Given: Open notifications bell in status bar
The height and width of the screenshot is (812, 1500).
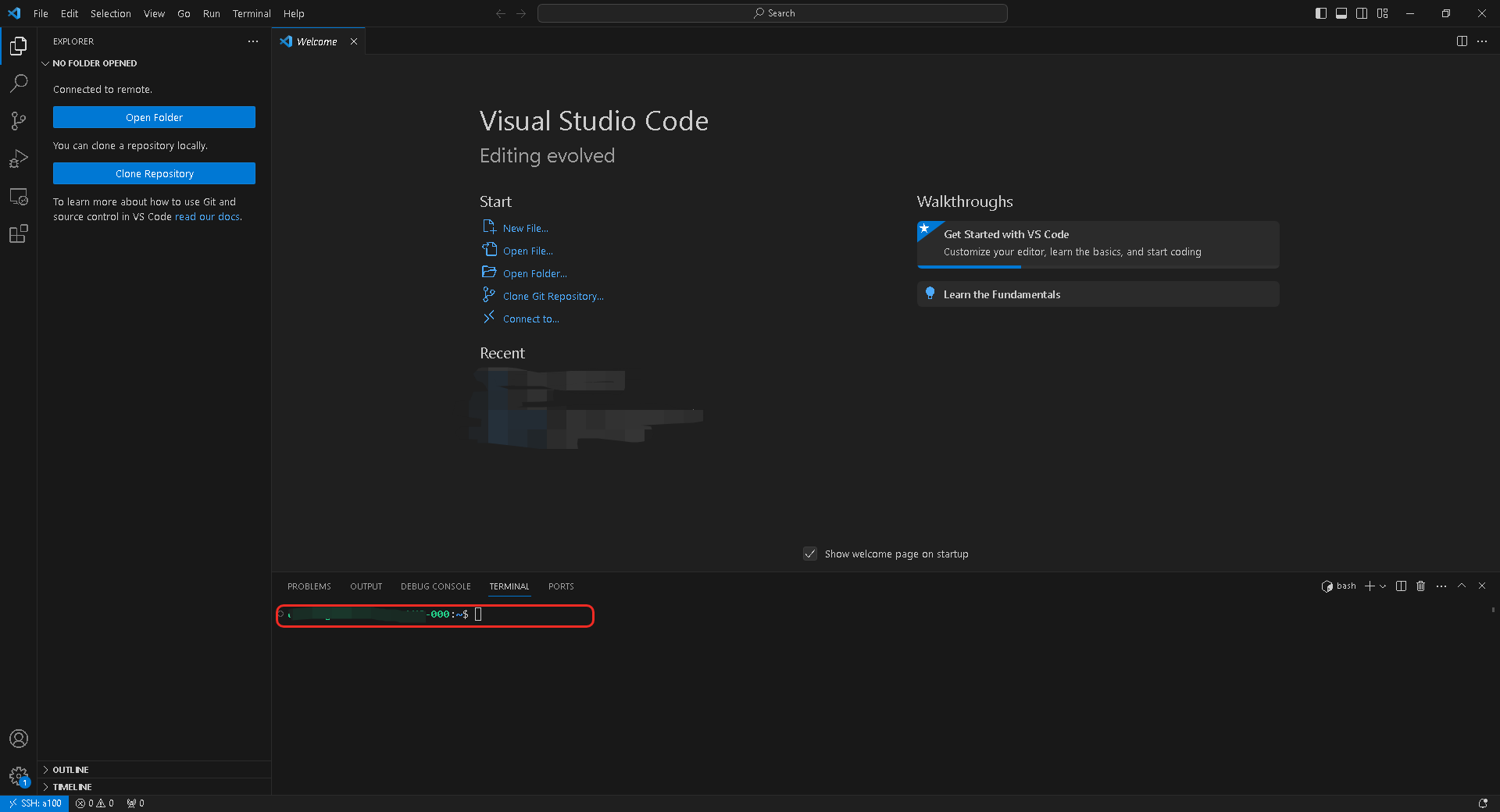Looking at the screenshot, I should tap(1483, 803).
